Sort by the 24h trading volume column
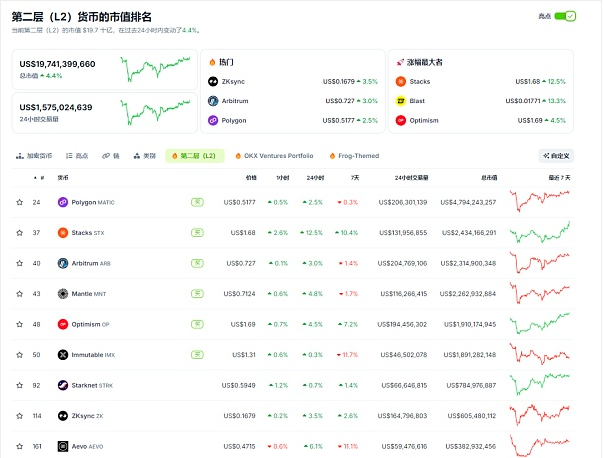Screen dimensions: 604x458 [x=411, y=178]
